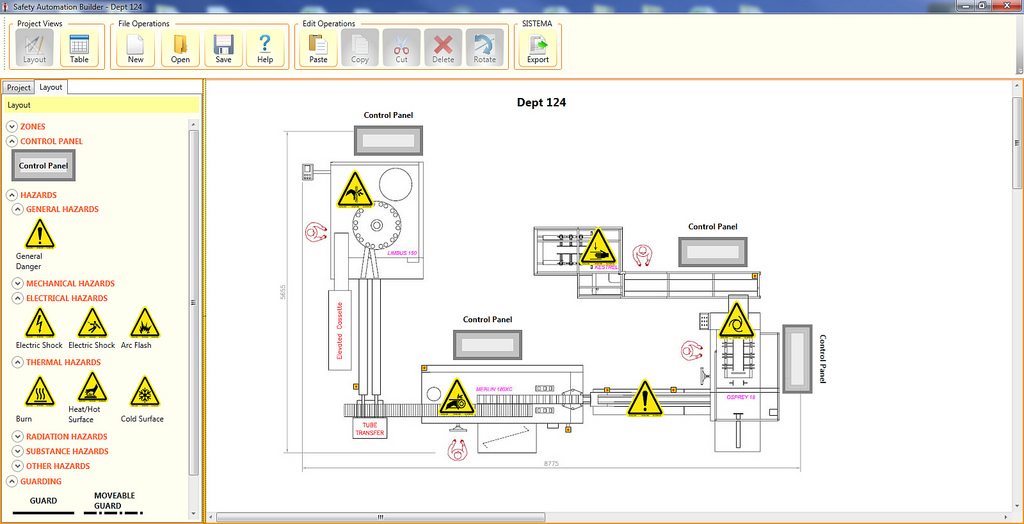Select the General Danger hazard symbol
This screenshot has height=524, width=1024.
click(38, 235)
